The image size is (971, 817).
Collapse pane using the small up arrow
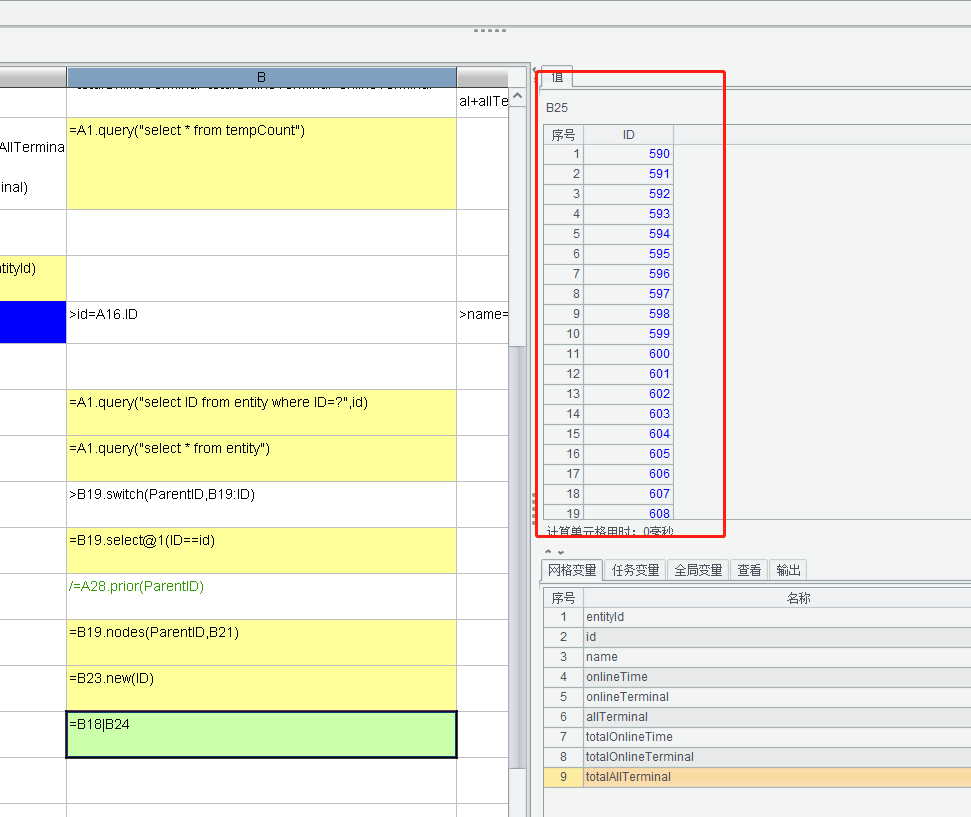point(548,551)
